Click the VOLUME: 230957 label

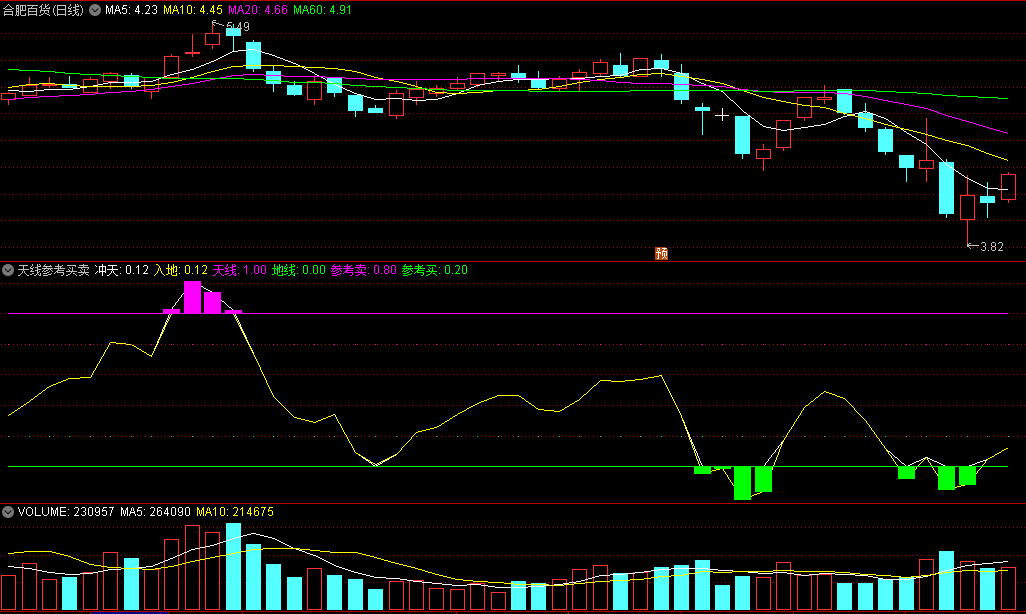(66, 512)
